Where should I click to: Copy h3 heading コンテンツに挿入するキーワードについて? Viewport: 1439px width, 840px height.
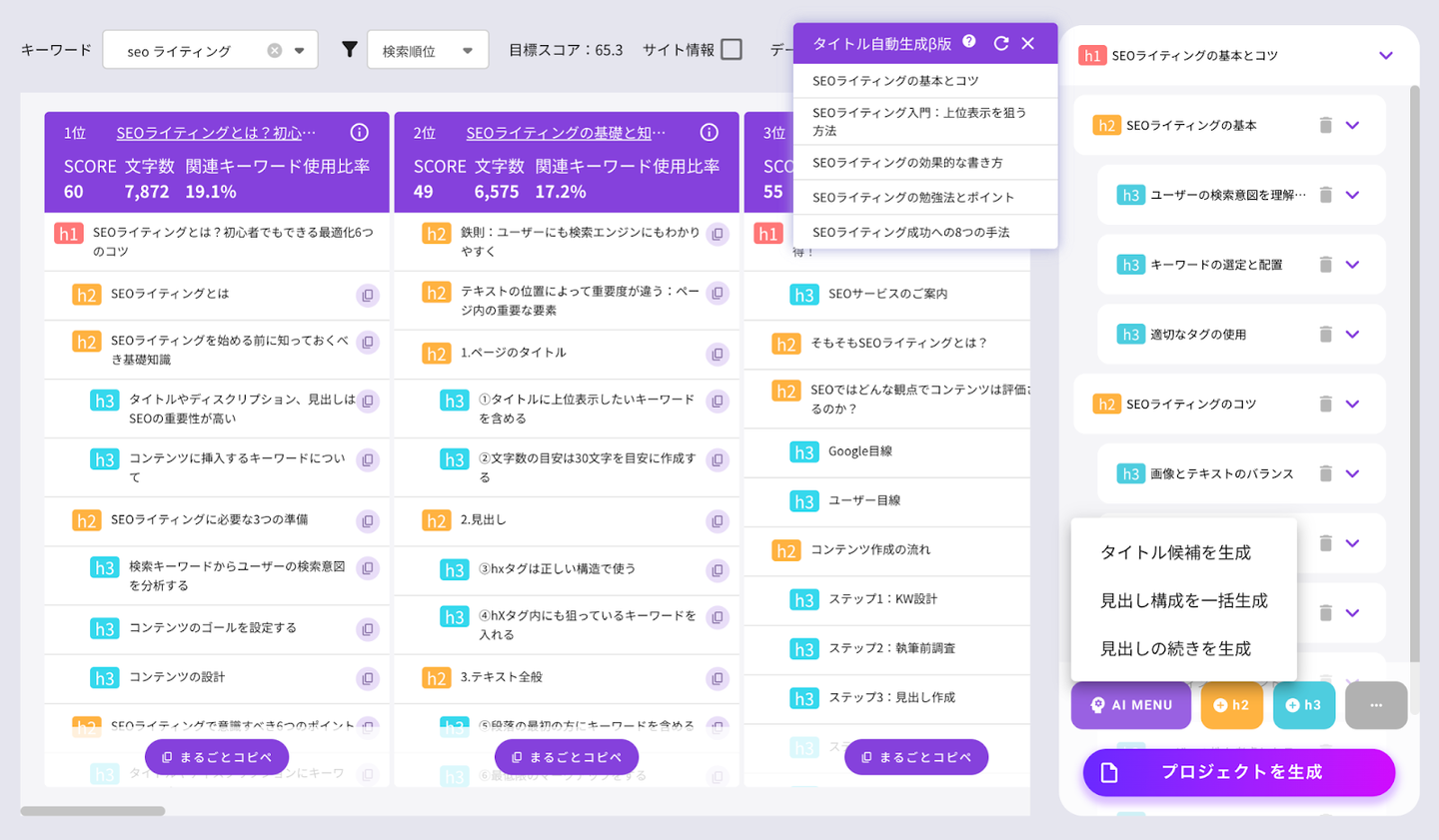tap(368, 460)
